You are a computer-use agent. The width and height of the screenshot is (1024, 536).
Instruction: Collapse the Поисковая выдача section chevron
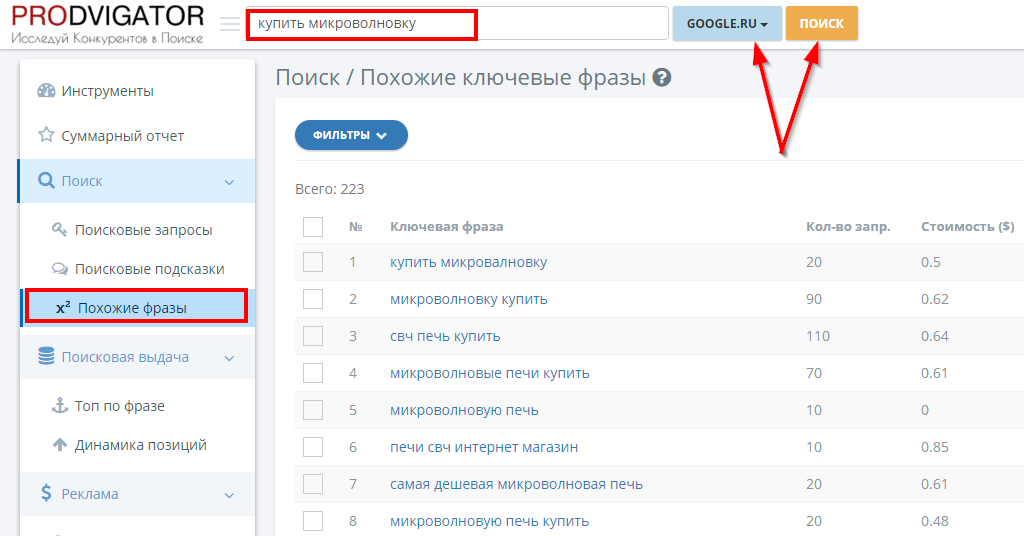point(229,358)
